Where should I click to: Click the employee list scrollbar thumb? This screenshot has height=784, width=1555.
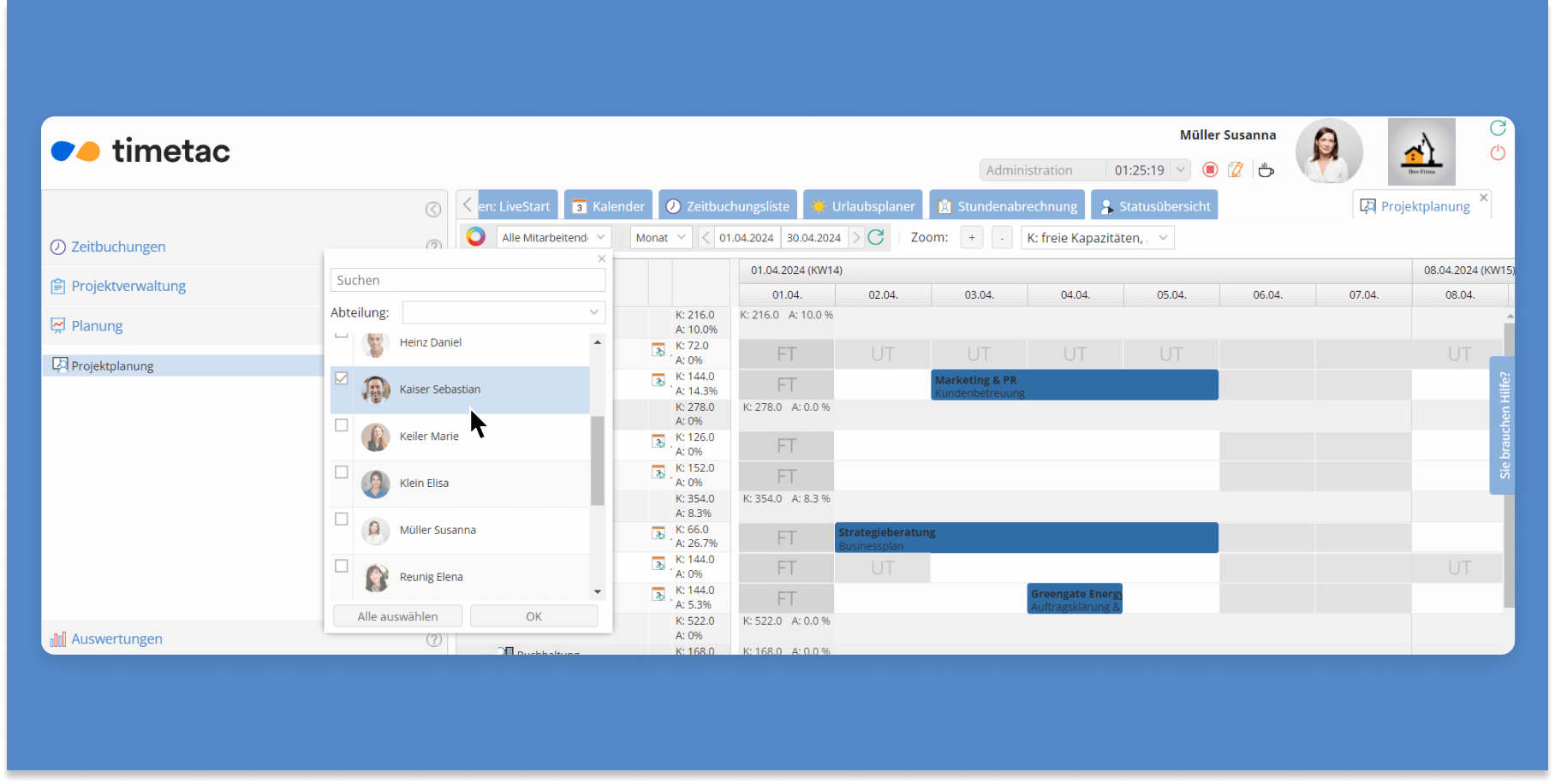(x=598, y=460)
